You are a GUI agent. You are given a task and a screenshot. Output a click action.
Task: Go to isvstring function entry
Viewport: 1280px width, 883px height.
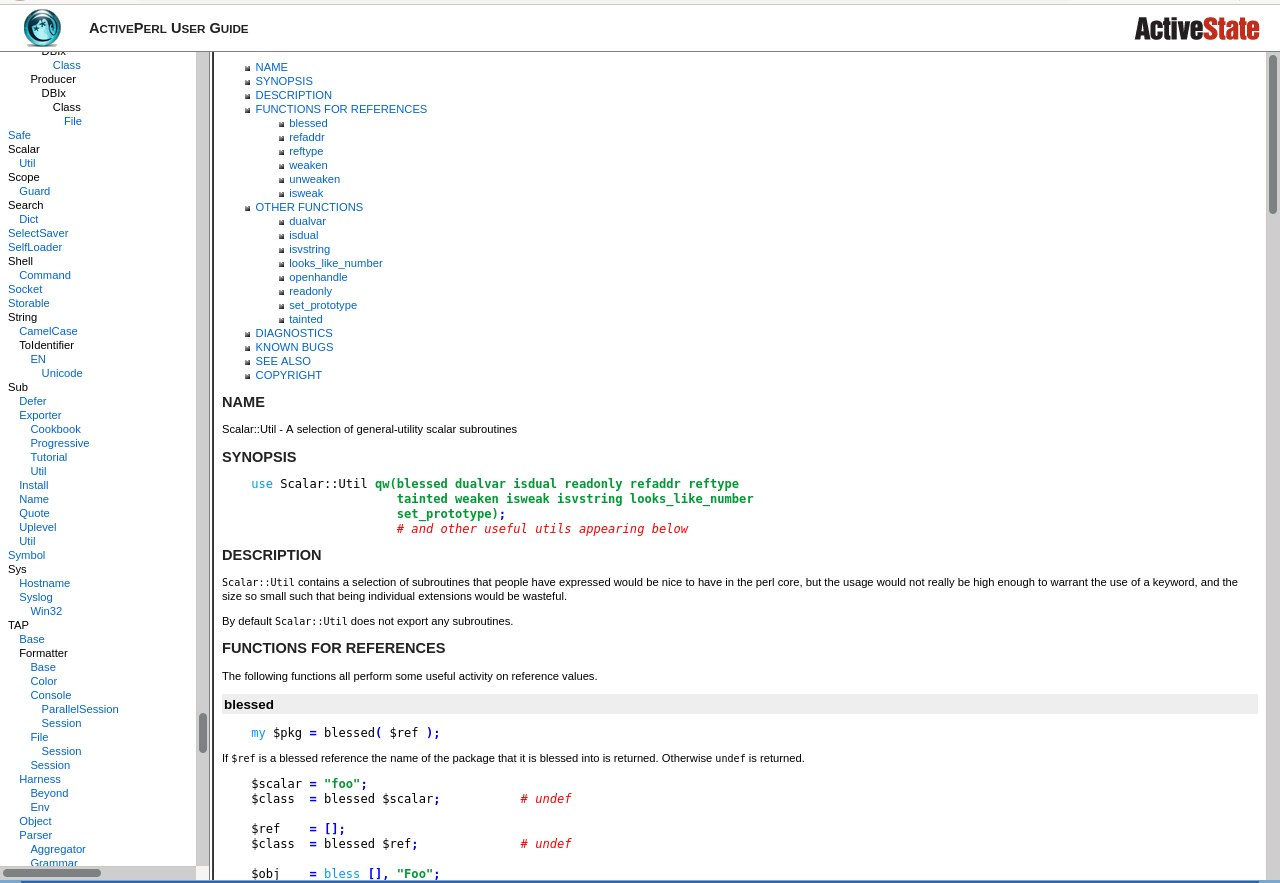pyautogui.click(x=309, y=249)
